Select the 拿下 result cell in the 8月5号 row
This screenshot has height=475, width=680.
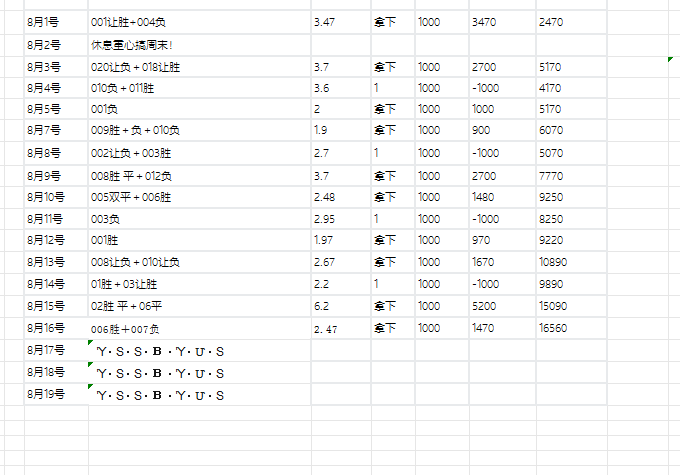click(x=385, y=109)
